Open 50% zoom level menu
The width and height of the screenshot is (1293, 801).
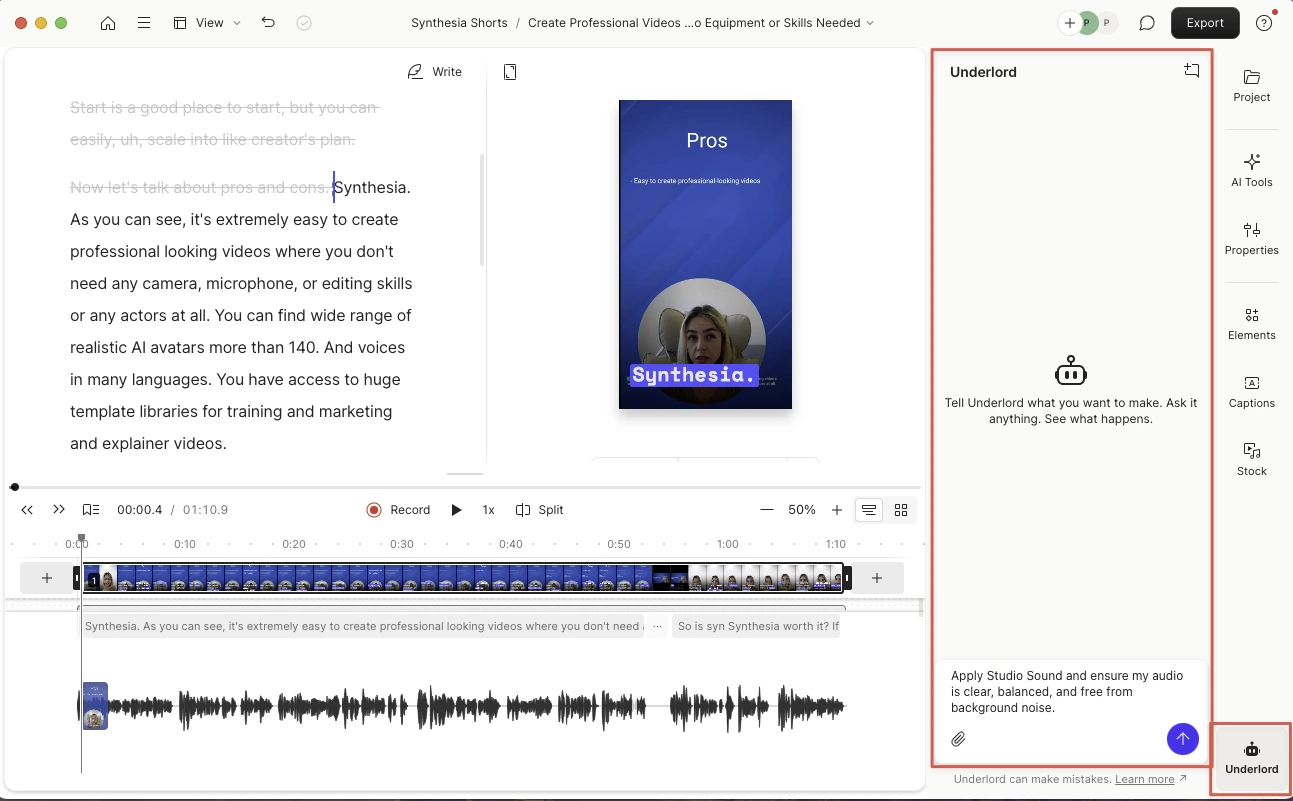pyautogui.click(x=802, y=510)
